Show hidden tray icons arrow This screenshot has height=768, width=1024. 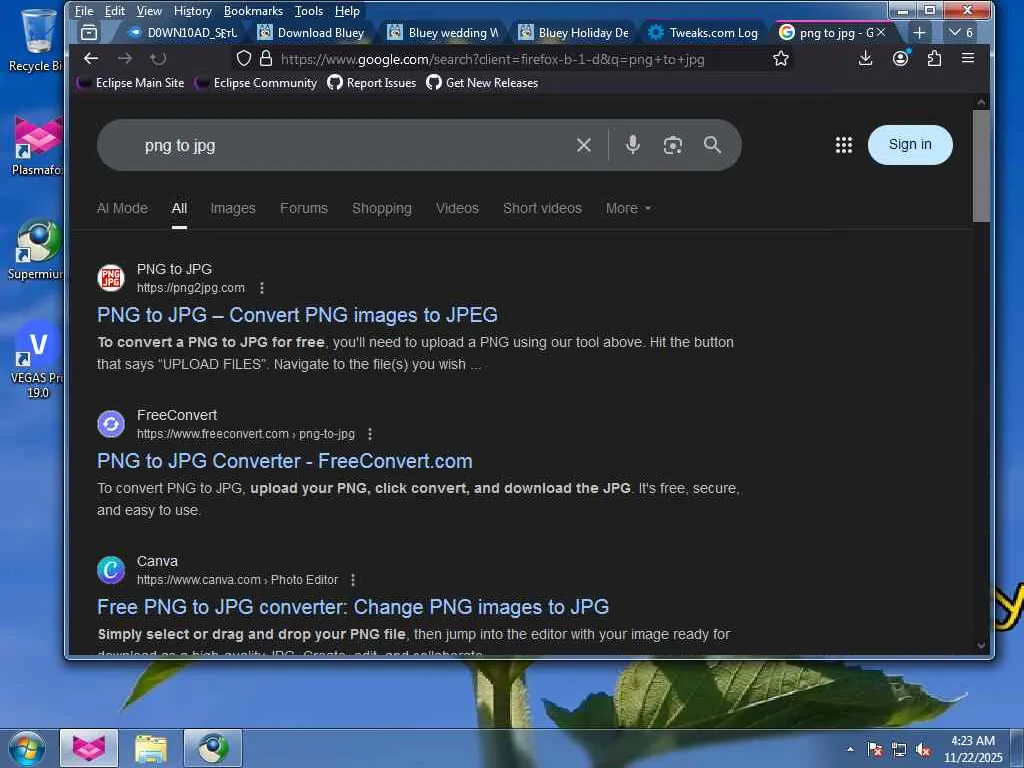[x=850, y=749]
